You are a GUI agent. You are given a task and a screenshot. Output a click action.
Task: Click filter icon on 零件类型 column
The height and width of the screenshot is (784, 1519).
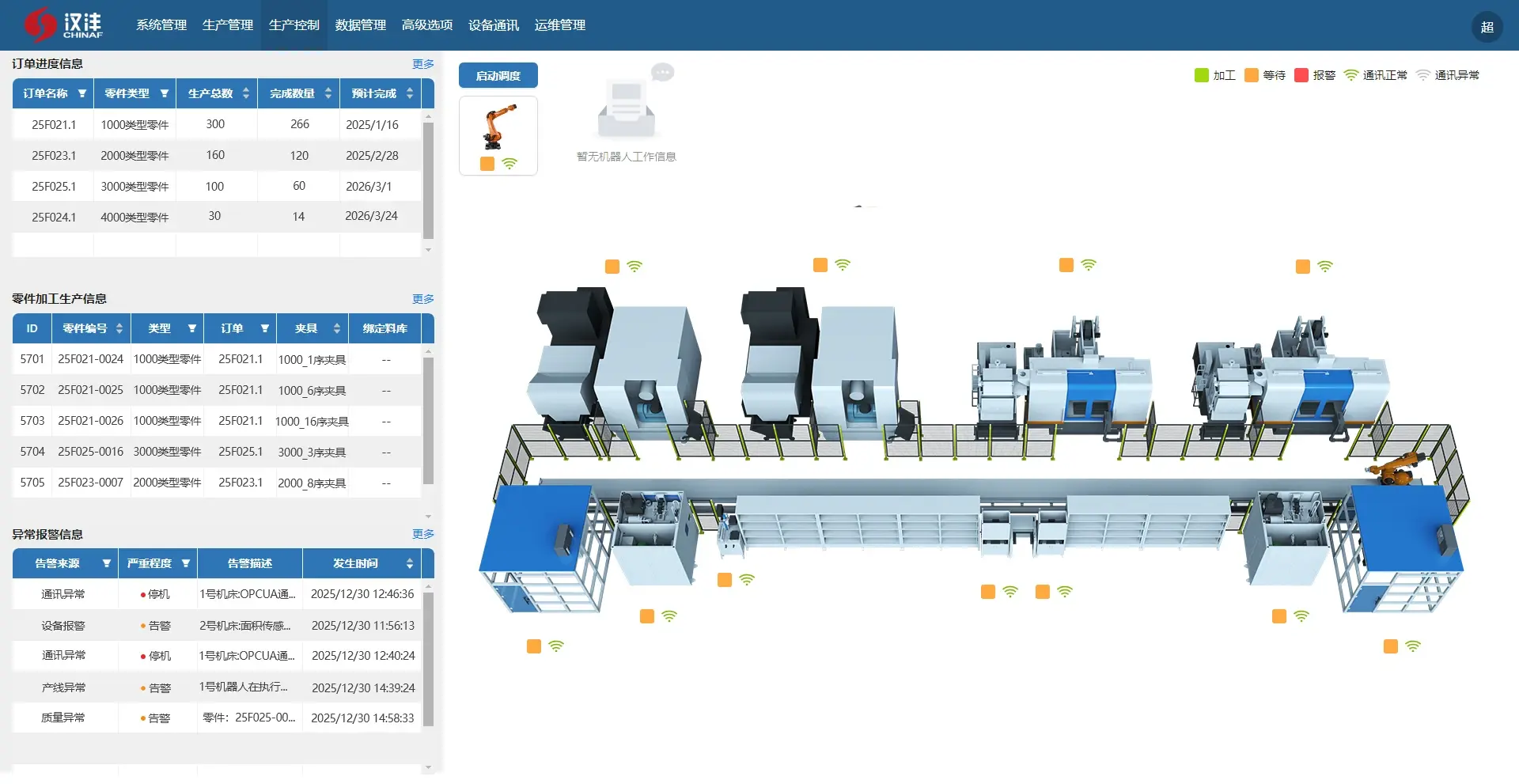pyautogui.click(x=165, y=93)
